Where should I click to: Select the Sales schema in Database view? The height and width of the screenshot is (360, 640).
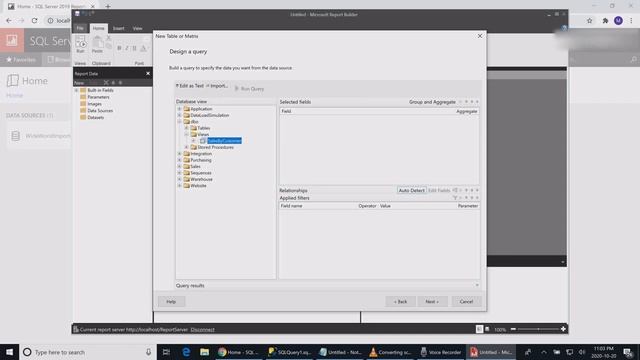click(x=196, y=167)
